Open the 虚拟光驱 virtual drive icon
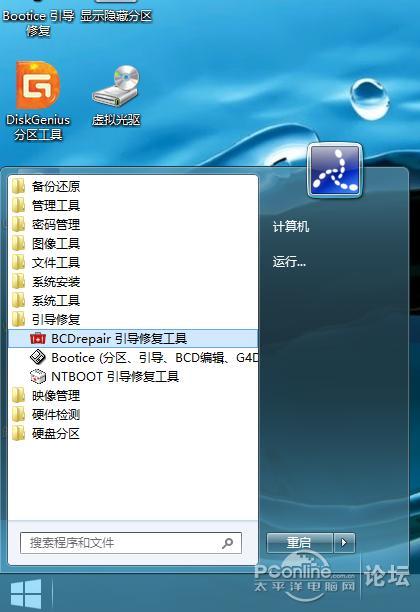420x612 pixels. [x=116, y=95]
